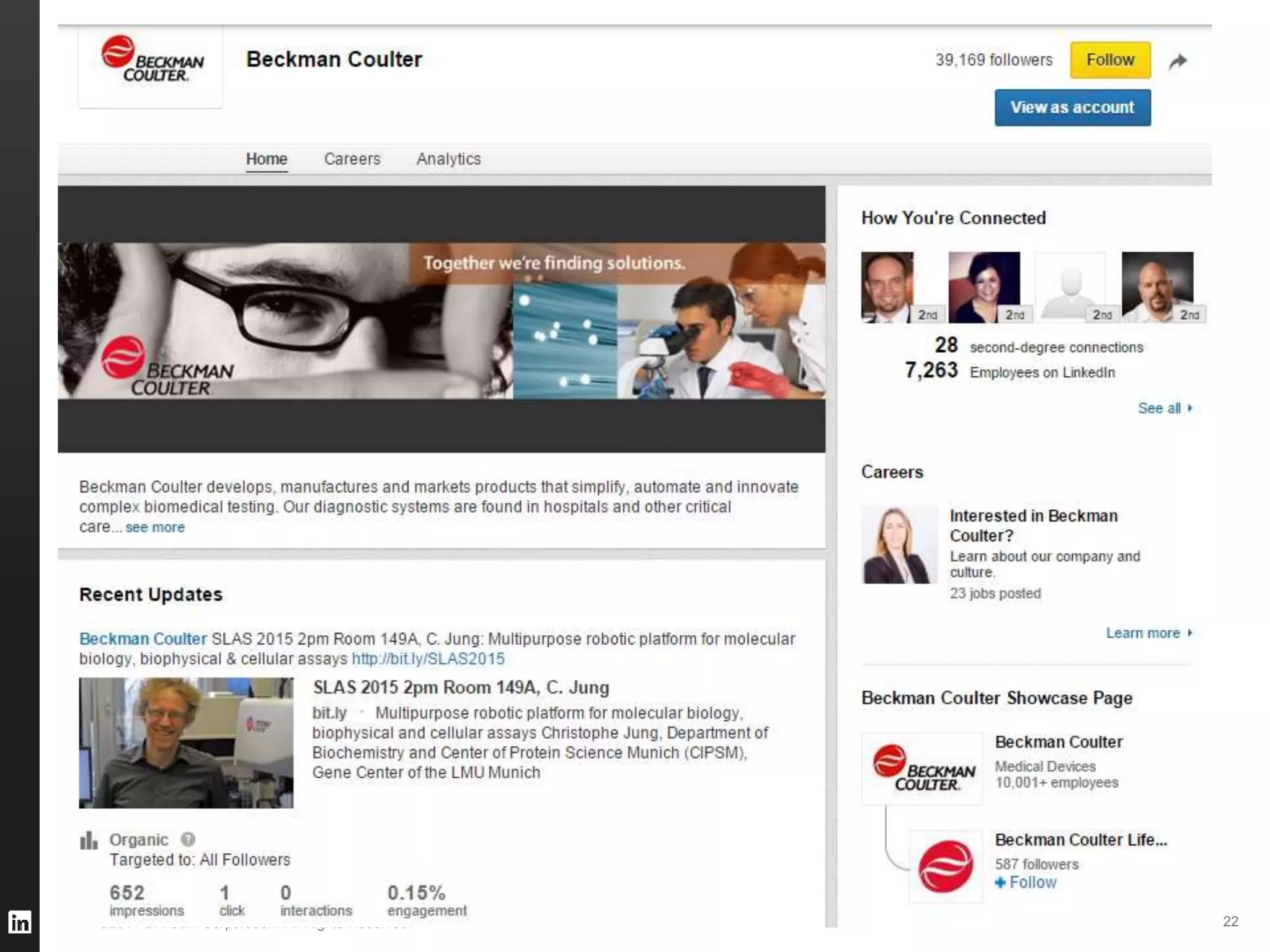Click Beckman Coulter author link in Recent Updates

pos(143,639)
